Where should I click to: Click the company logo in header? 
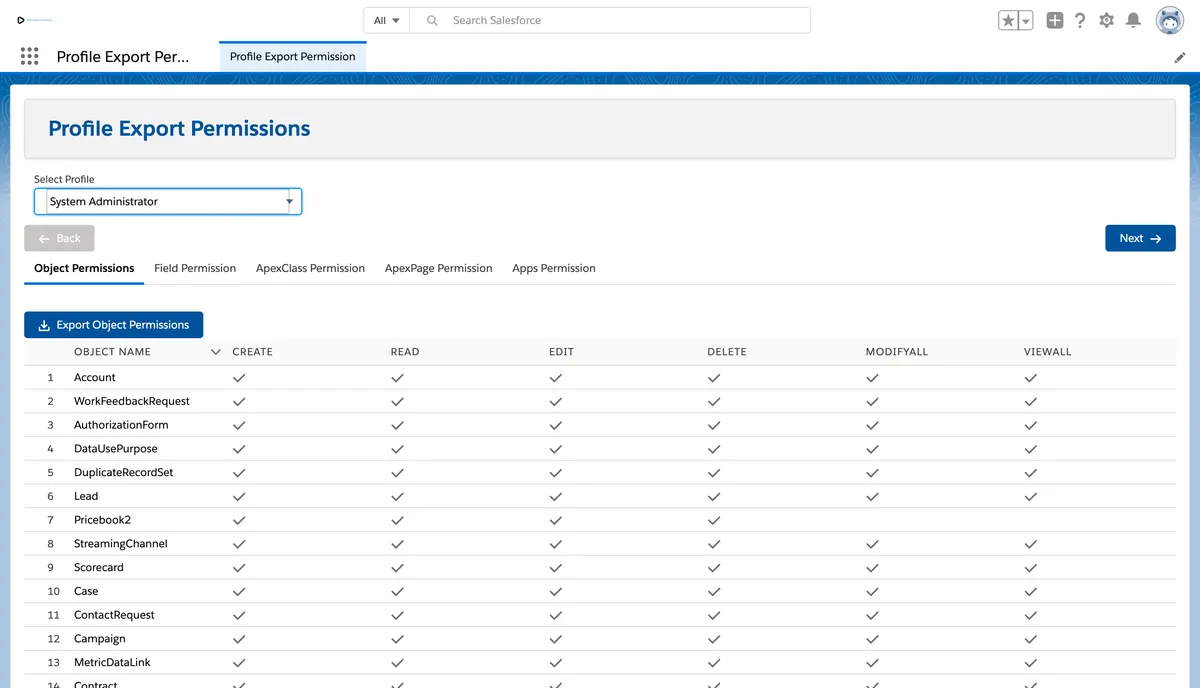(x=35, y=20)
